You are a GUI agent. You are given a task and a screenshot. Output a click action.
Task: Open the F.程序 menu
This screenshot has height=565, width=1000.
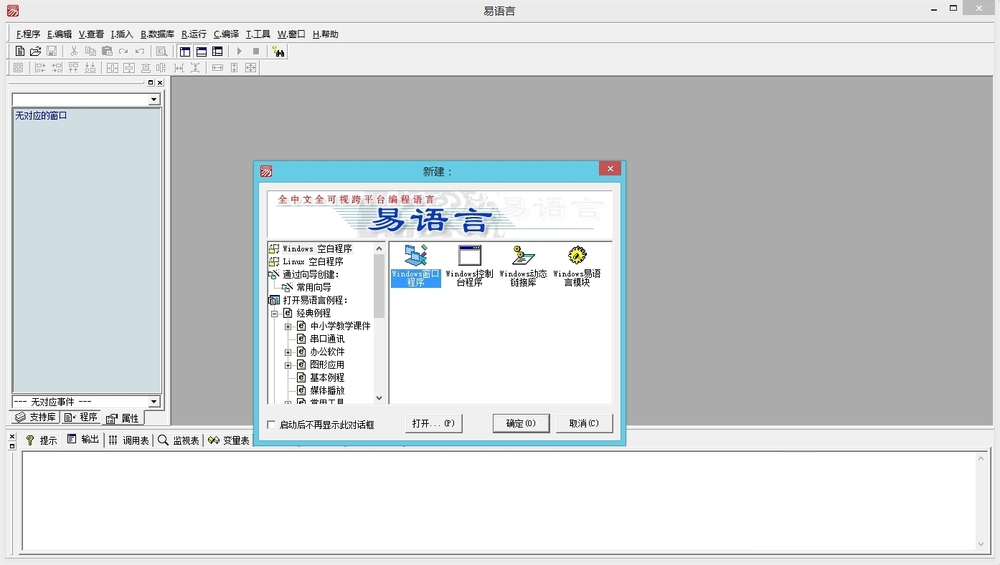click(x=28, y=34)
